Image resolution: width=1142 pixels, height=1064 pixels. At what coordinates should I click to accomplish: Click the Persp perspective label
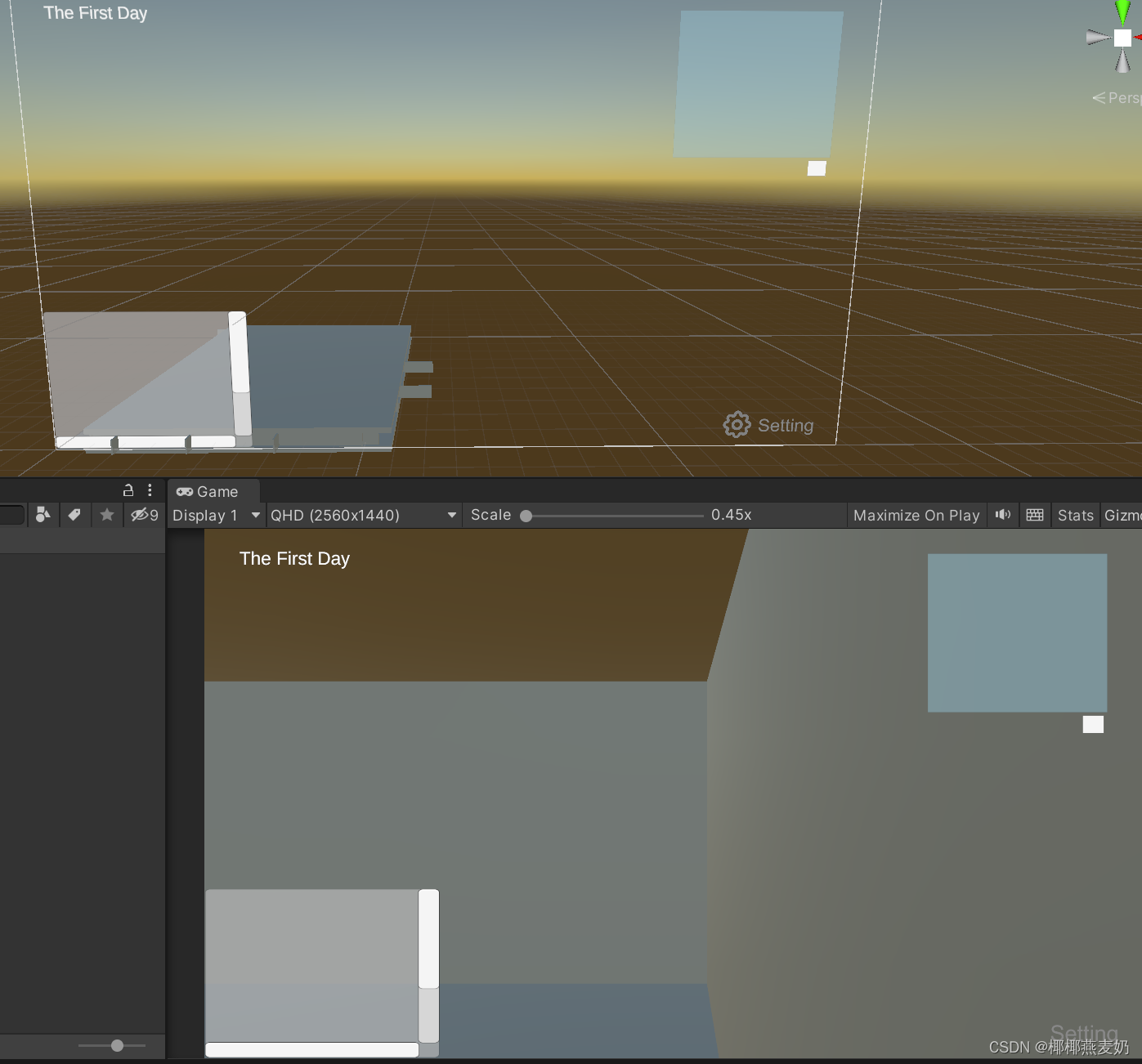1121,97
